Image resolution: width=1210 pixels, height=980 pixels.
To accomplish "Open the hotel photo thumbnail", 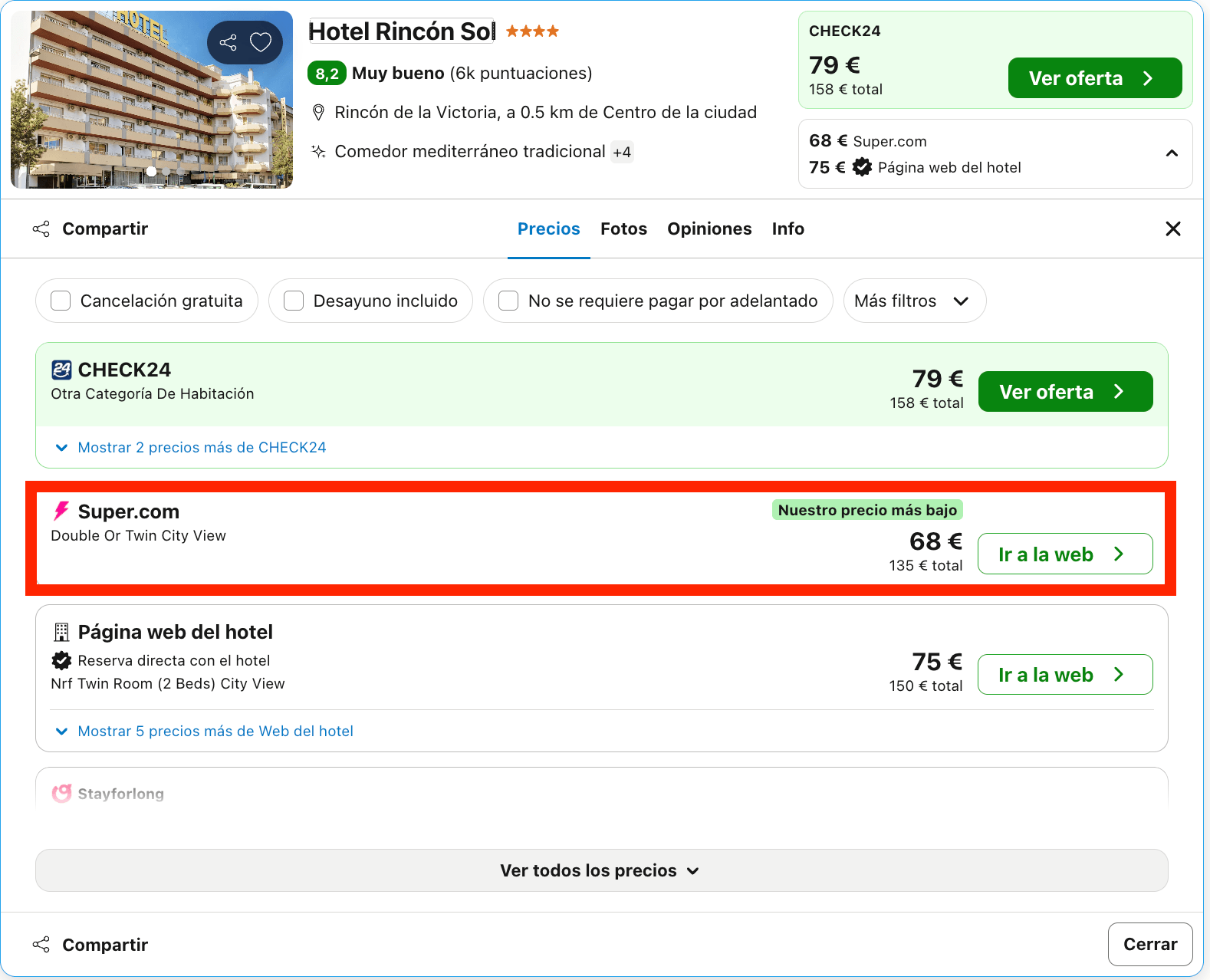I will tap(152, 100).
